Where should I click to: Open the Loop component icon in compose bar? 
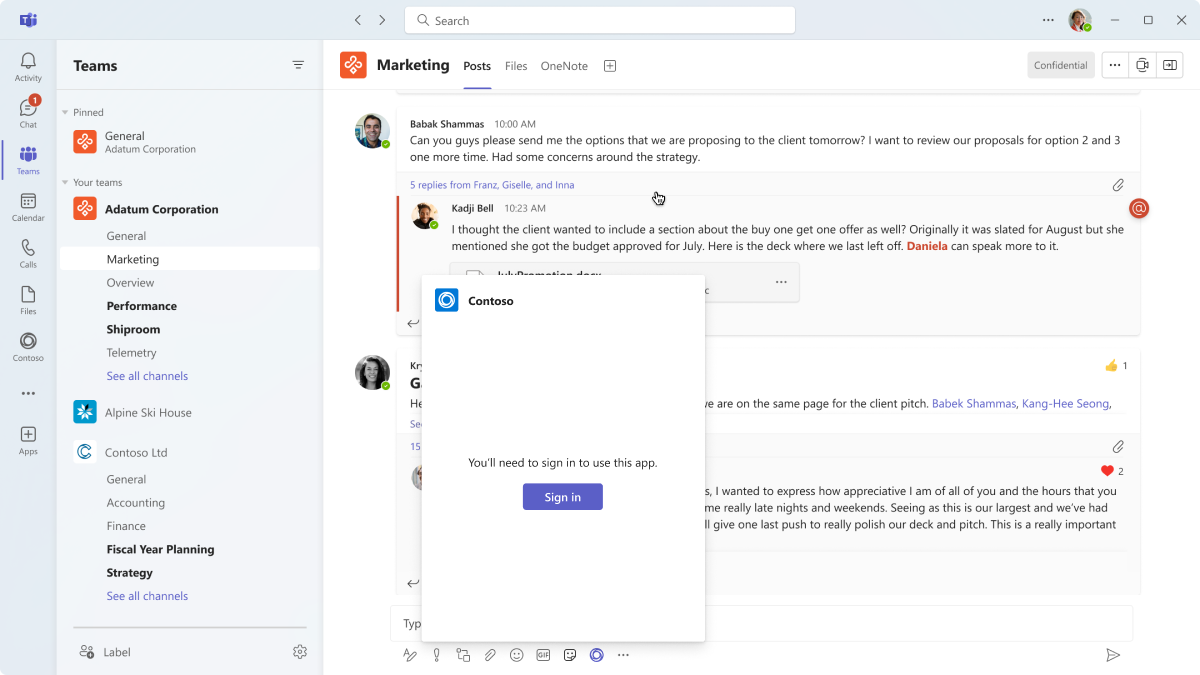(463, 655)
